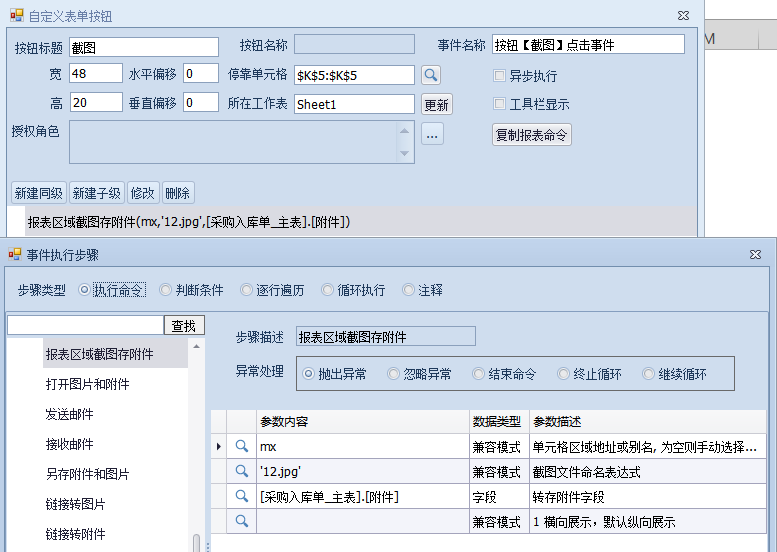The width and height of the screenshot is (777, 552).
Task: Select the 循环执行 radio option
Action: click(x=328, y=290)
